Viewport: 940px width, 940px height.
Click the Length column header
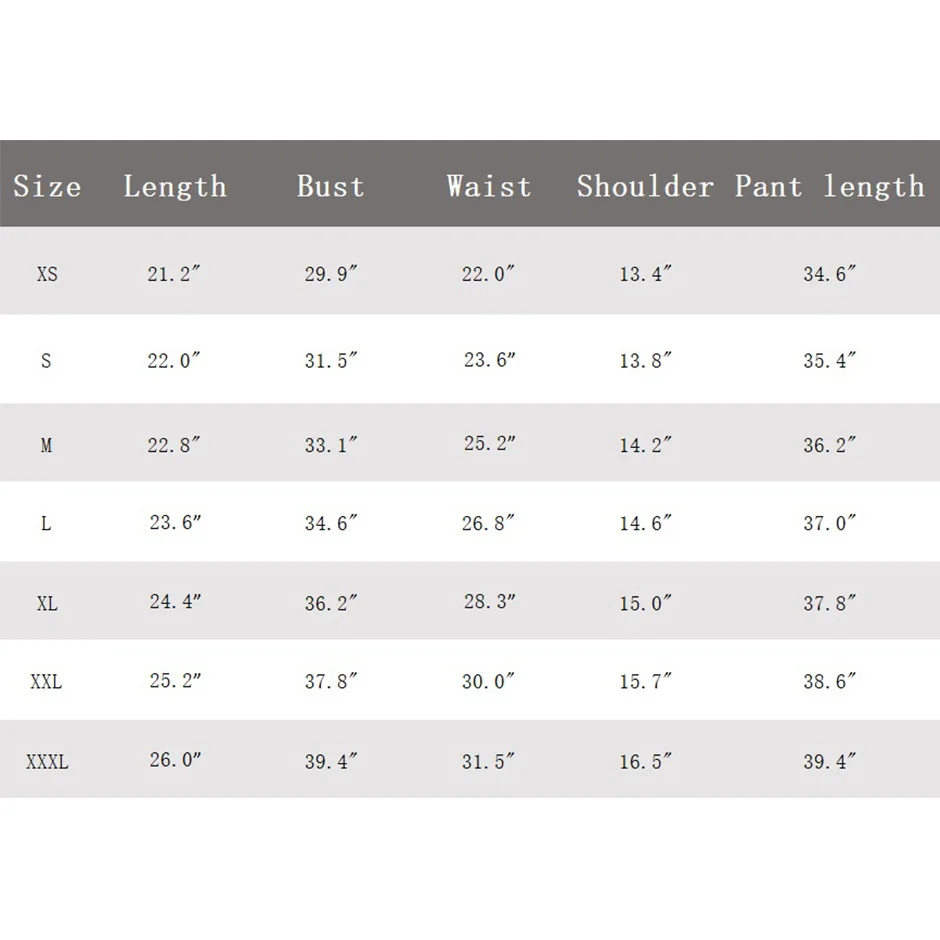tap(175, 186)
